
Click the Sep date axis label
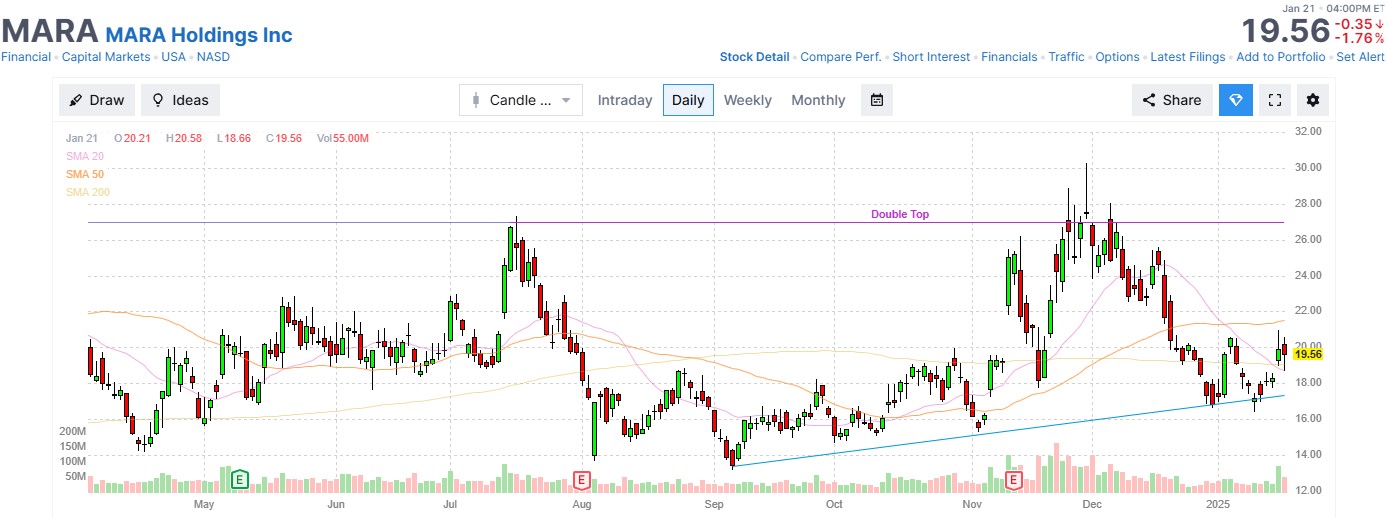point(714,506)
